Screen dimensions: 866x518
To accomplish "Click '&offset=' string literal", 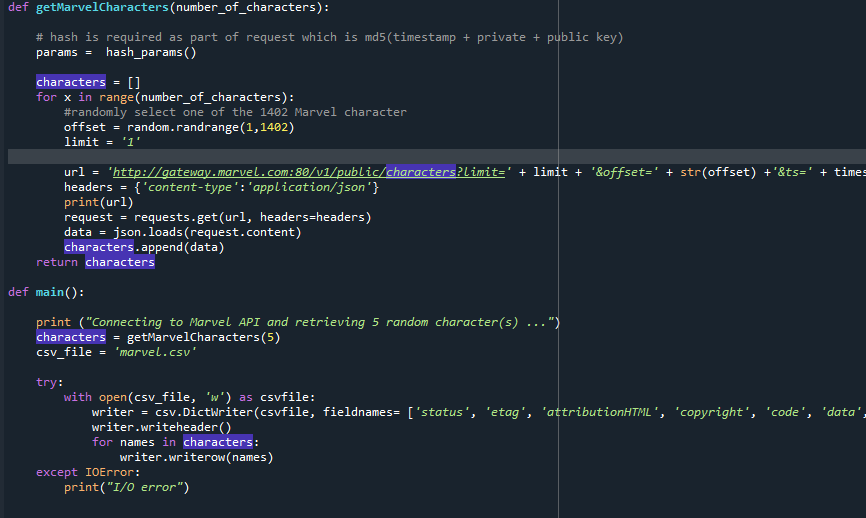I will [x=625, y=172].
